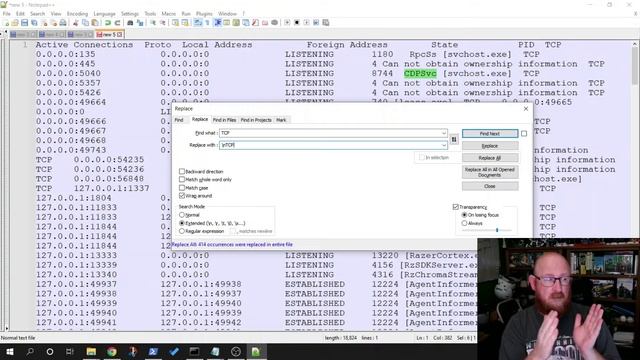
Task: Select the new 5 document tab
Action: pos(109,35)
